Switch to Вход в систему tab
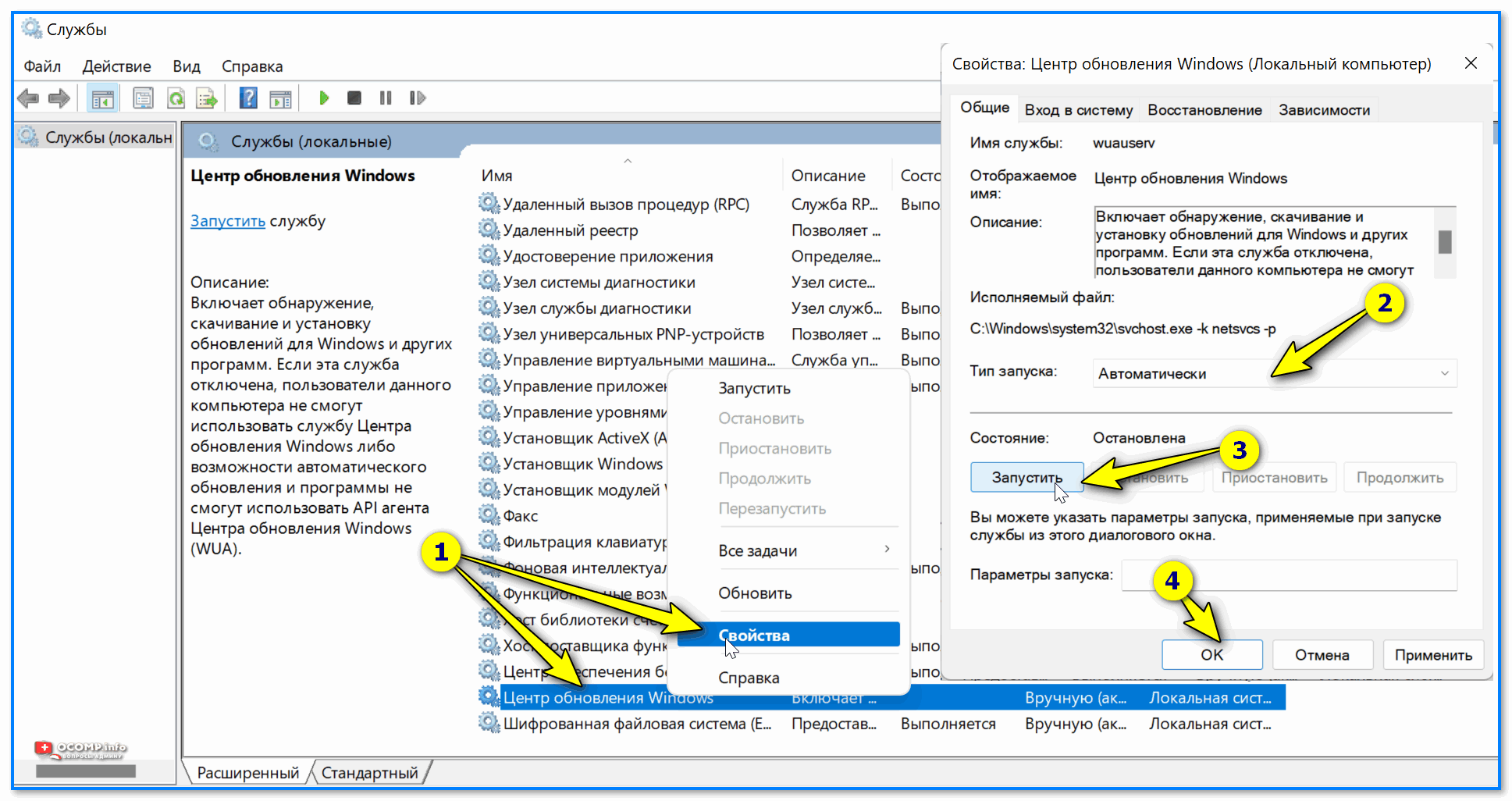The width and height of the screenshot is (1512, 801). (1078, 110)
